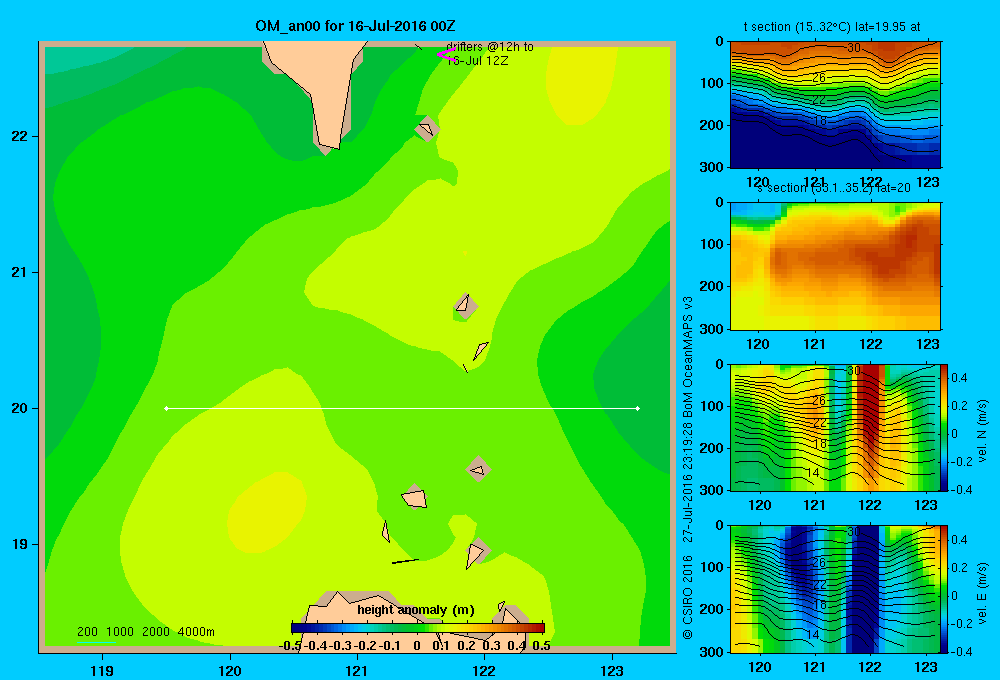This screenshot has width=1000, height=680.
Task: Click the yellow height maximum southwest of section line
Action: (x=267, y=512)
